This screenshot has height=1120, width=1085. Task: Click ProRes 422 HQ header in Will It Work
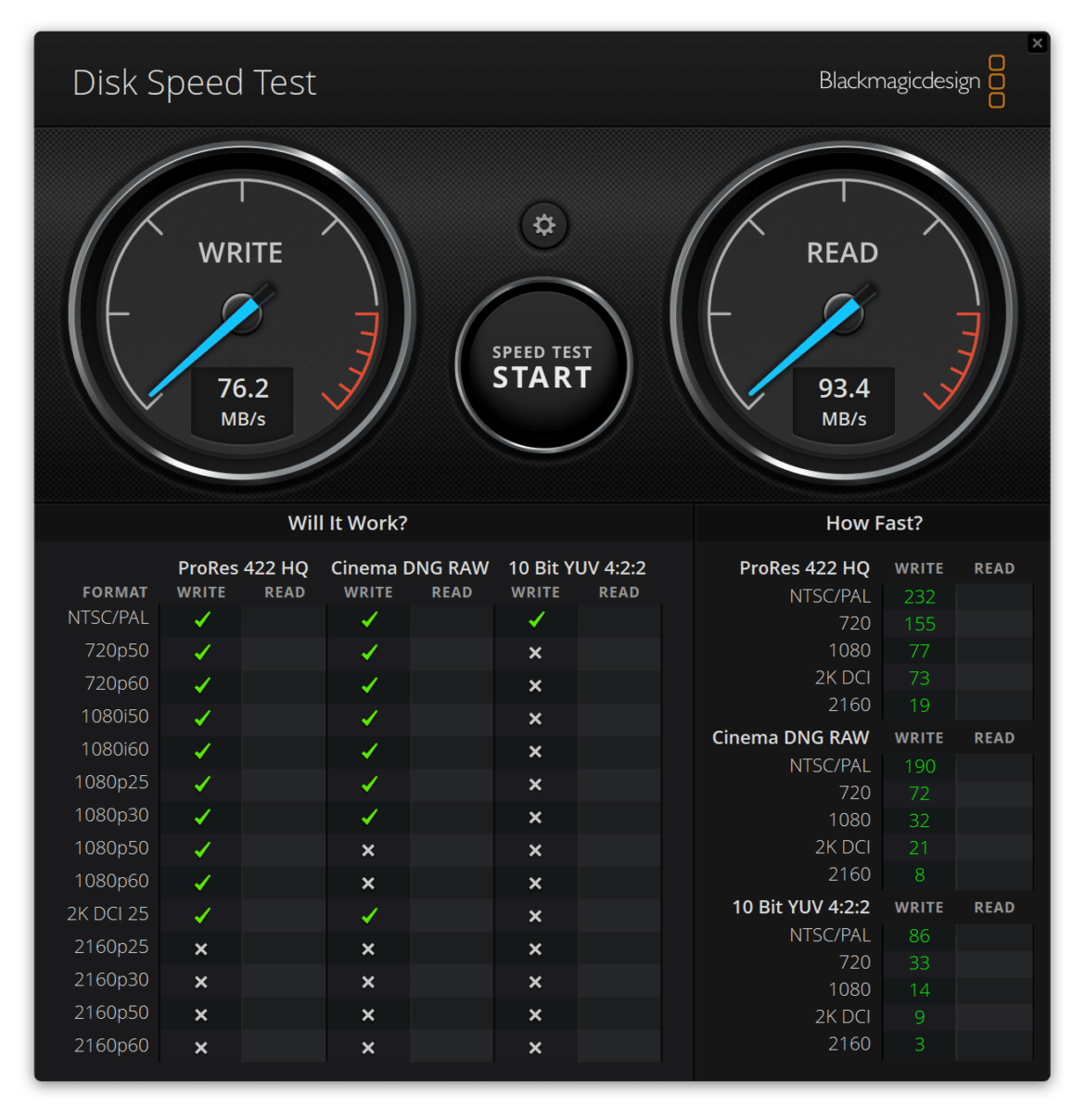243,568
